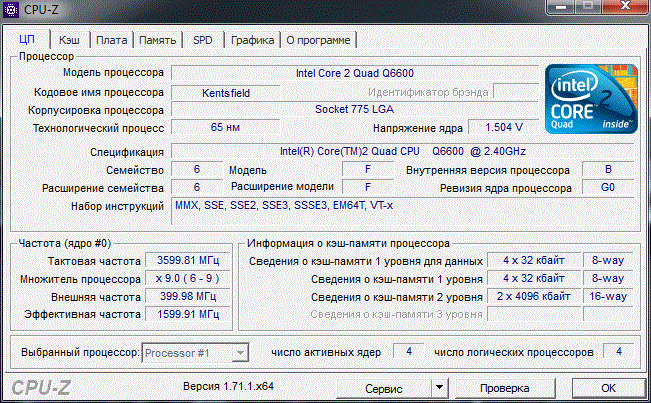Image resolution: width=651 pixels, height=403 pixels.
Task: Click the Intel Core 2 Quad logo
Action: pos(591,99)
